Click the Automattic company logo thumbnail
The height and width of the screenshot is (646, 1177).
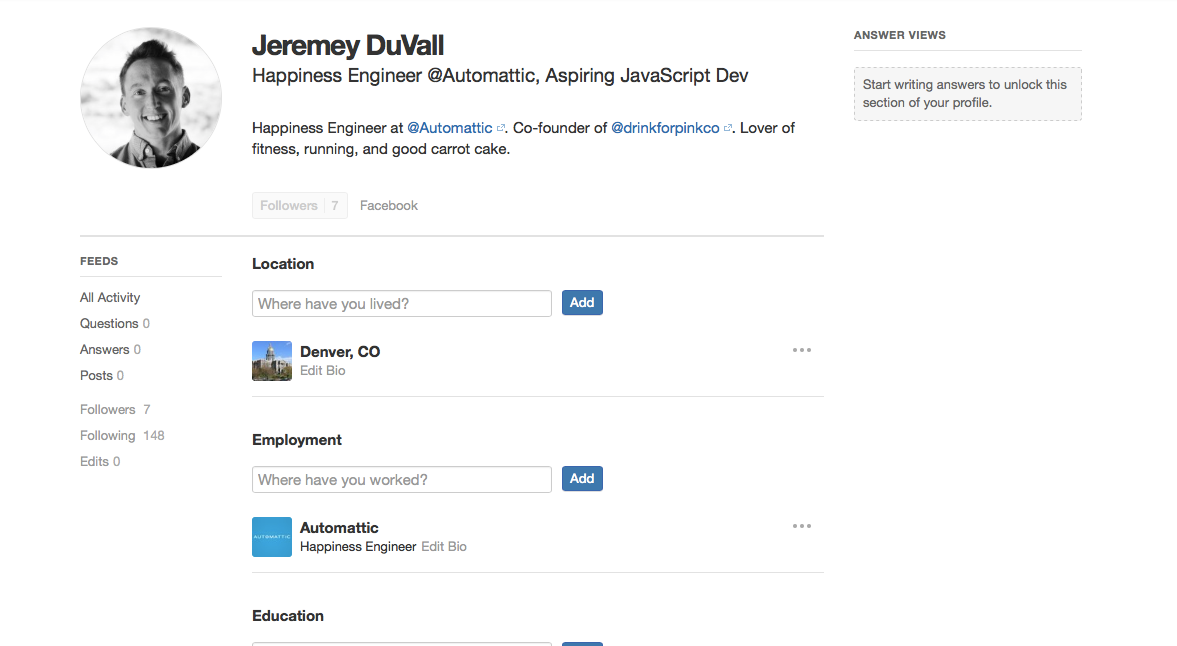[272, 537]
